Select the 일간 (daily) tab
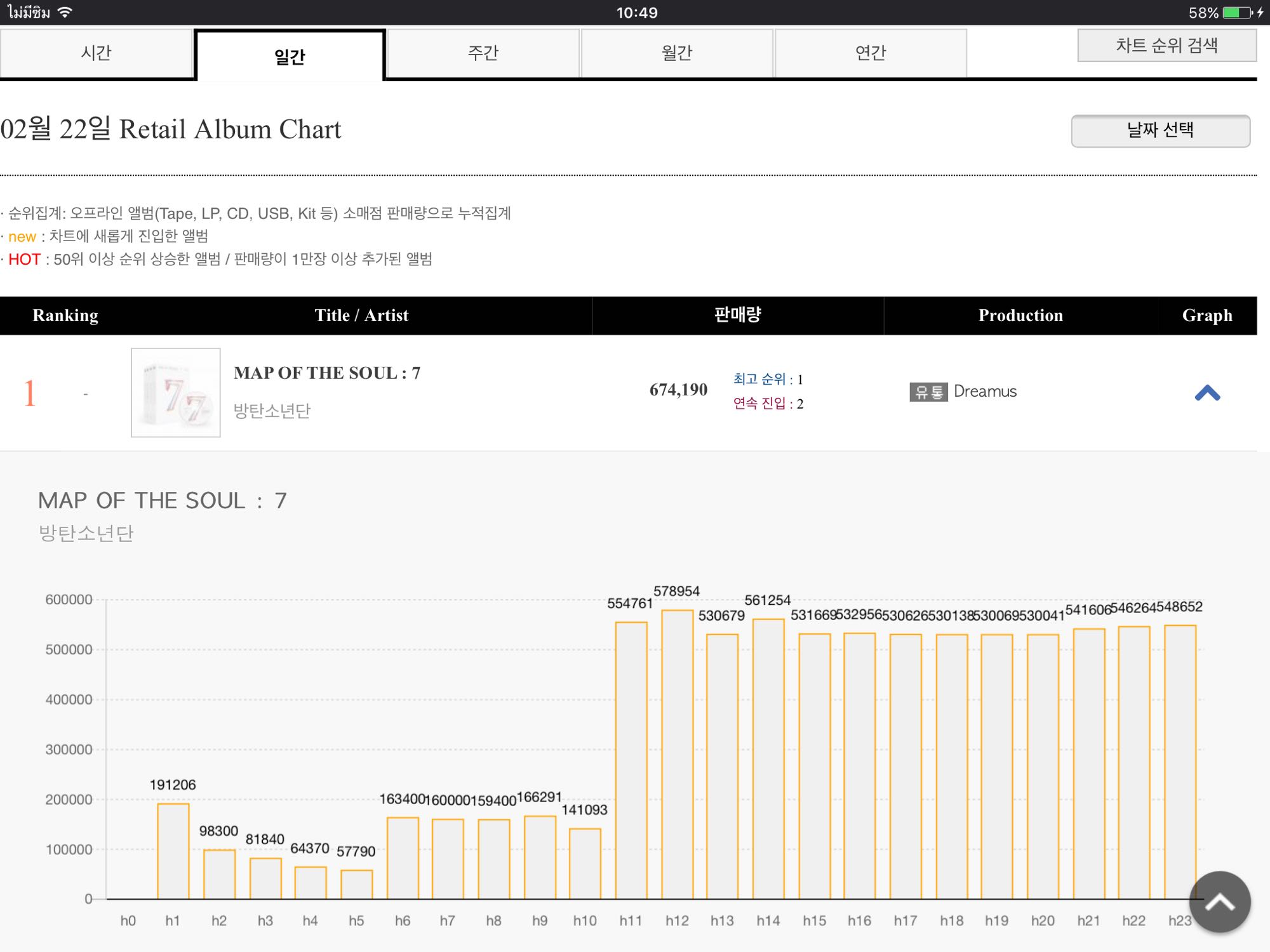 [x=290, y=56]
